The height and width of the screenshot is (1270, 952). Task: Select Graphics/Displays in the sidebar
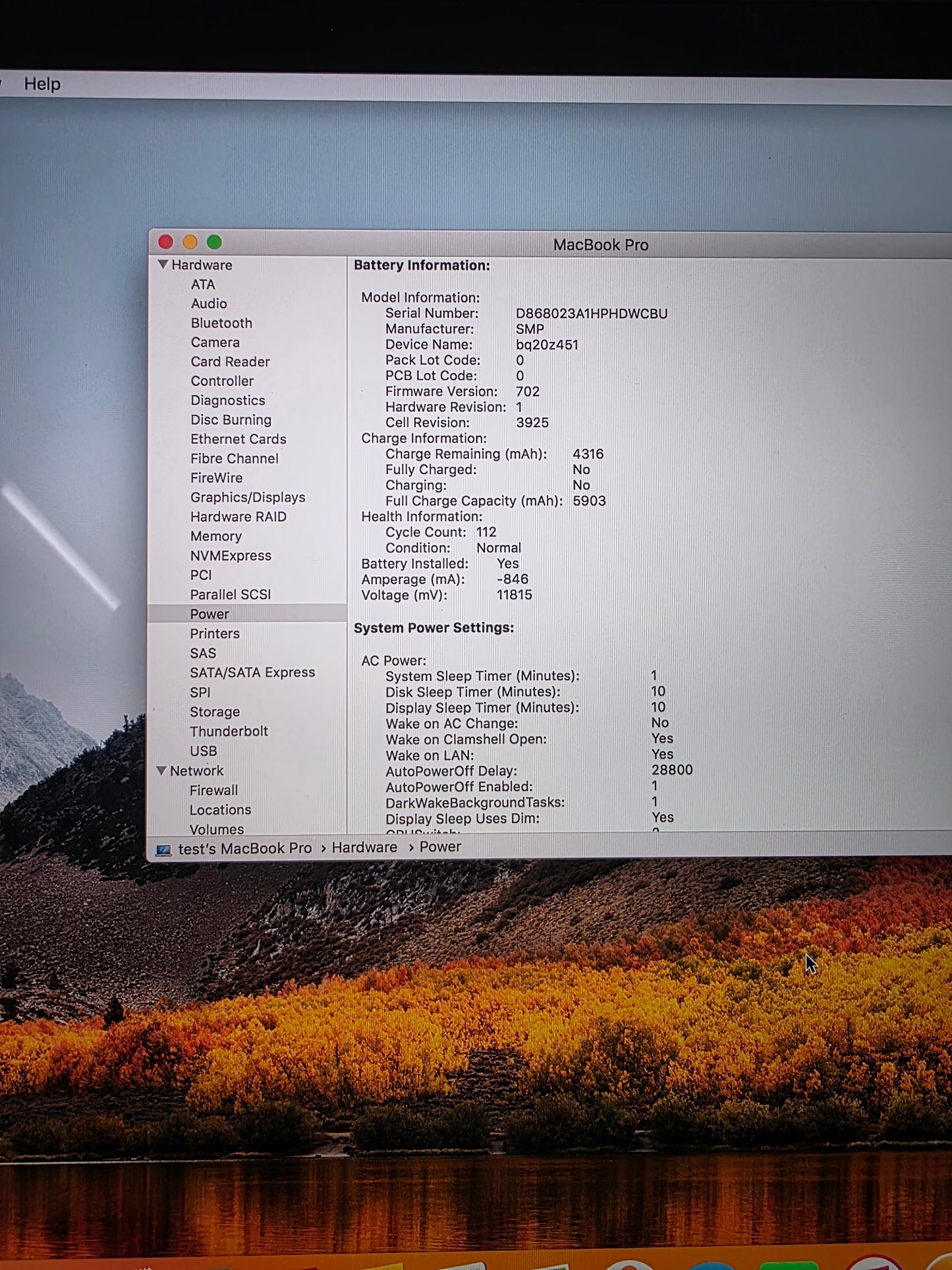[248, 498]
